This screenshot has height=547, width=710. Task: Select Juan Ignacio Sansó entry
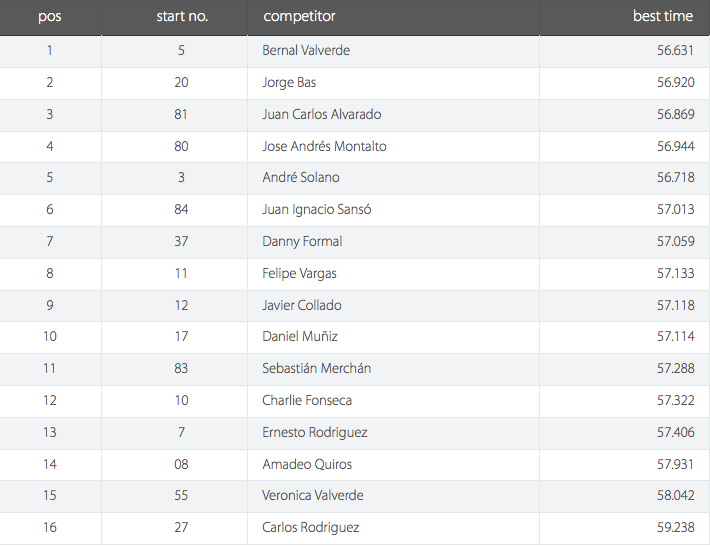(317, 210)
